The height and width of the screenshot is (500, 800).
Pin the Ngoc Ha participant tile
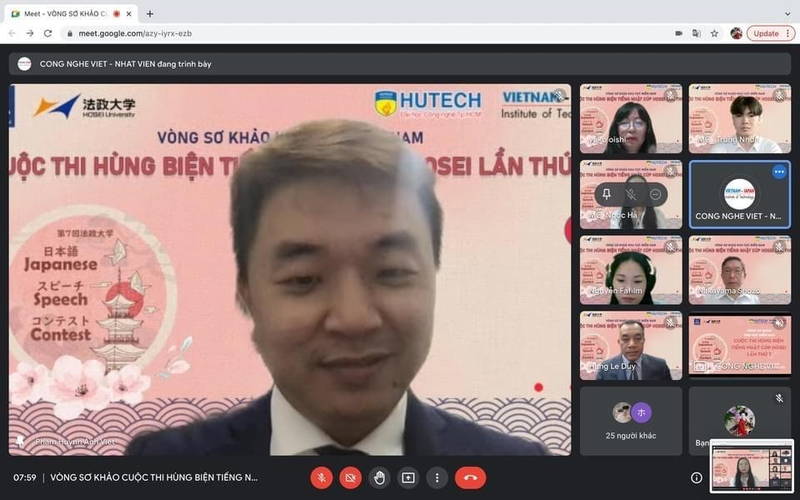click(607, 194)
